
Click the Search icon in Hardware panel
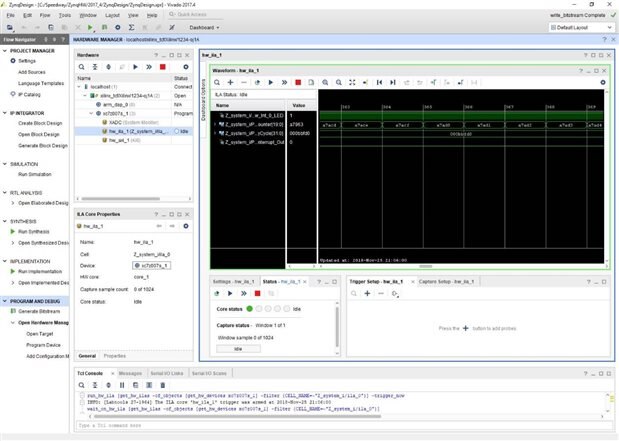coord(83,66)
